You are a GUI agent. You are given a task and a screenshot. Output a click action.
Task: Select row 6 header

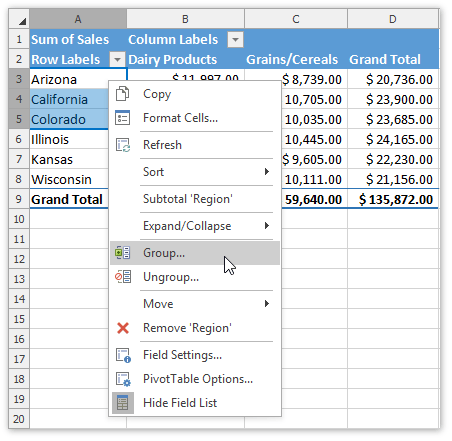tap(19, 139)
